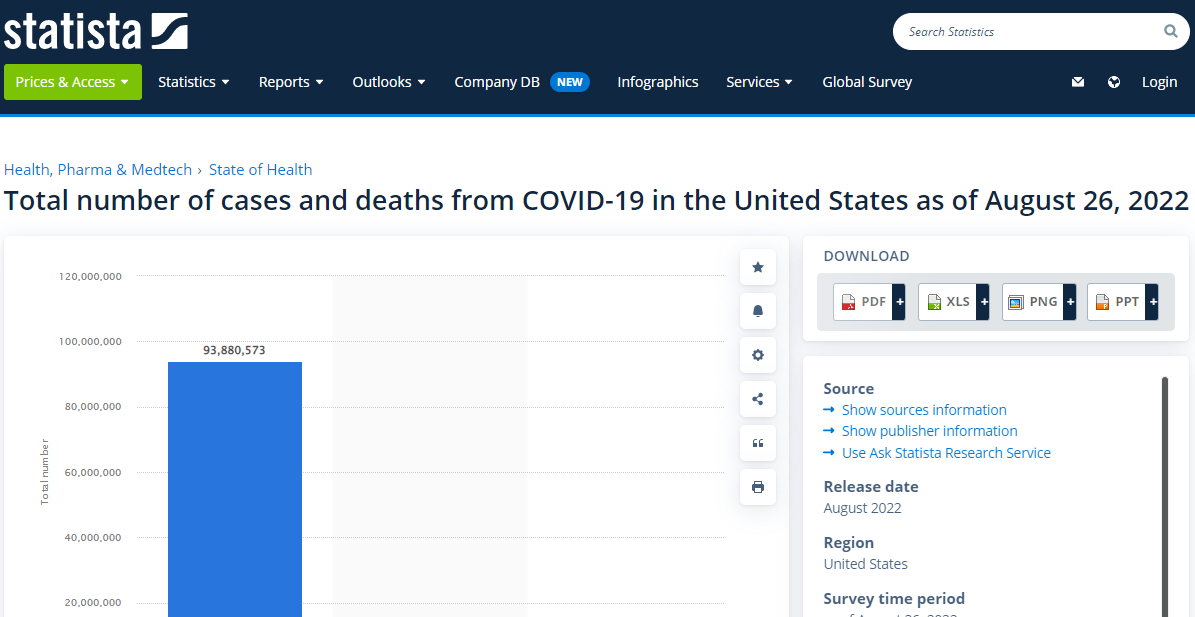Screen dimensions: 1195x617
Task: Click the share icon beside the chart
Action: (x=757, y=399)
